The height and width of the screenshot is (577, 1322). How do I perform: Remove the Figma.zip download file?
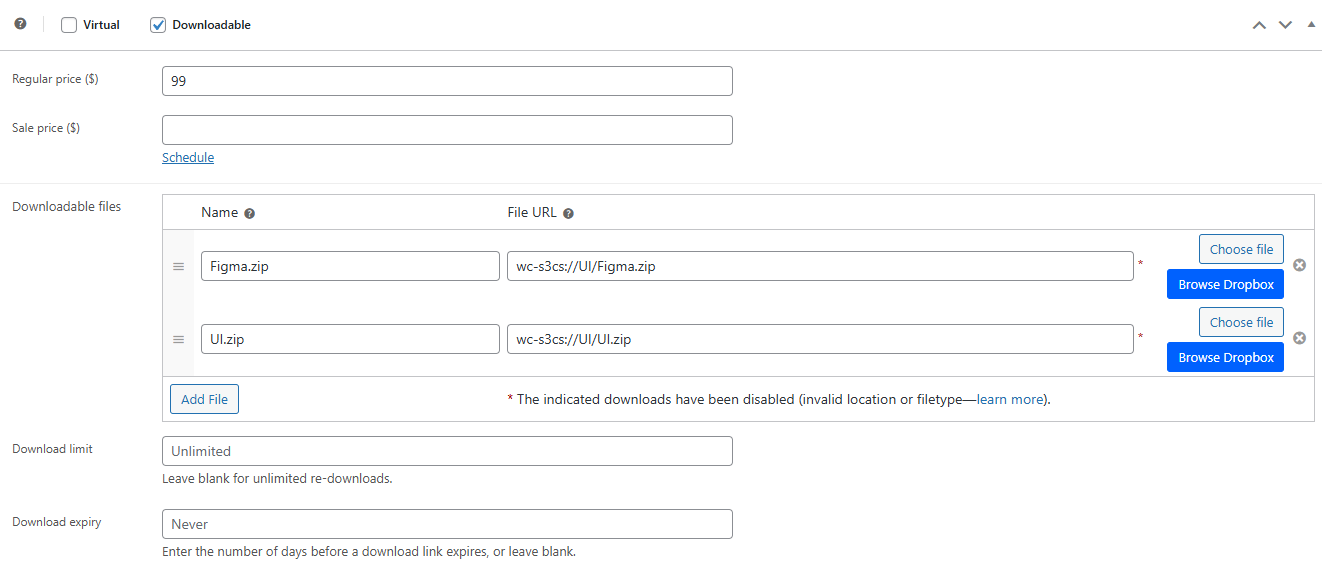(x=1299, y=265)
